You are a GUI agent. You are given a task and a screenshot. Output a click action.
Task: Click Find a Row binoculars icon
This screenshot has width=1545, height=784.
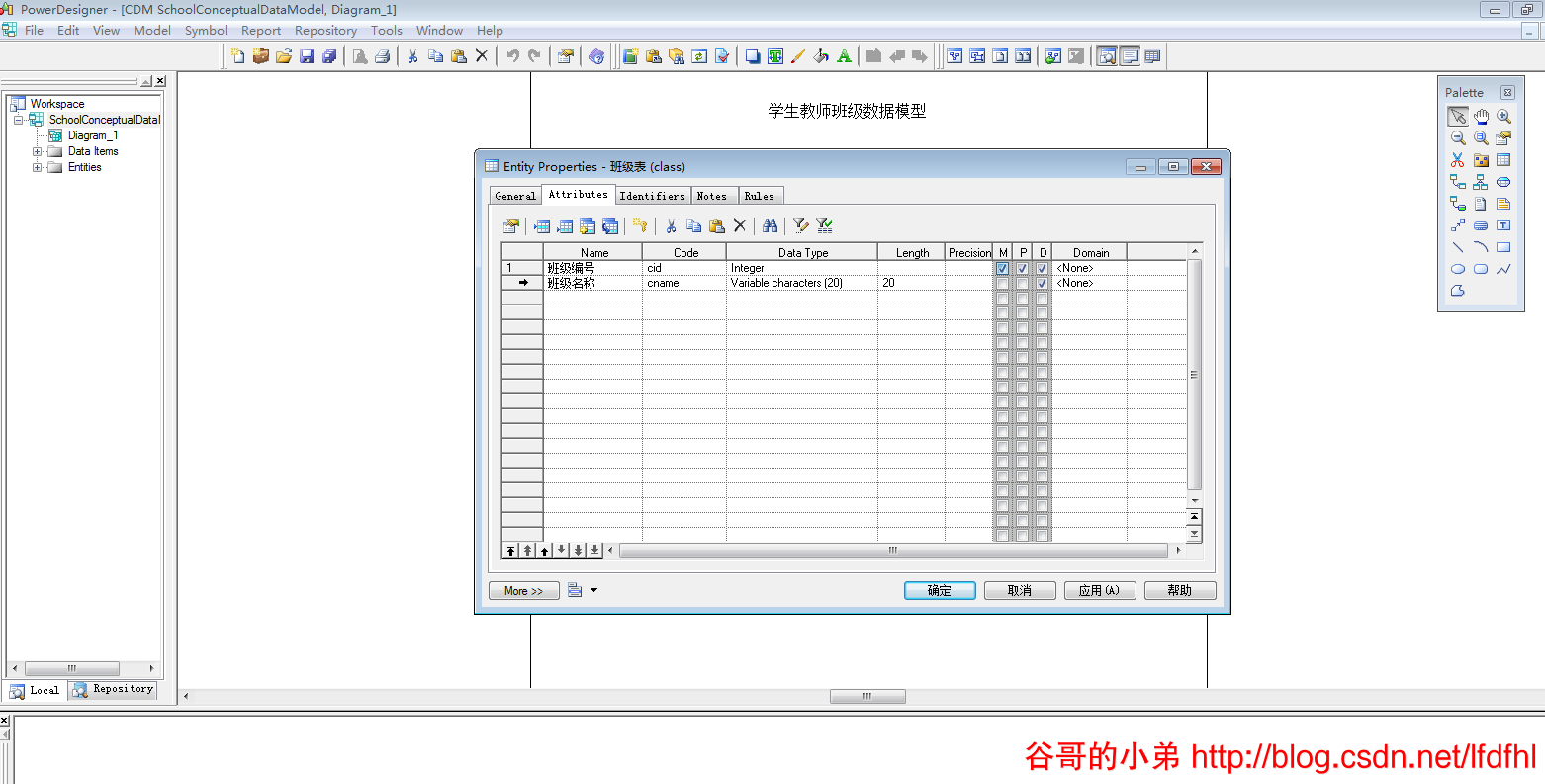771,226
